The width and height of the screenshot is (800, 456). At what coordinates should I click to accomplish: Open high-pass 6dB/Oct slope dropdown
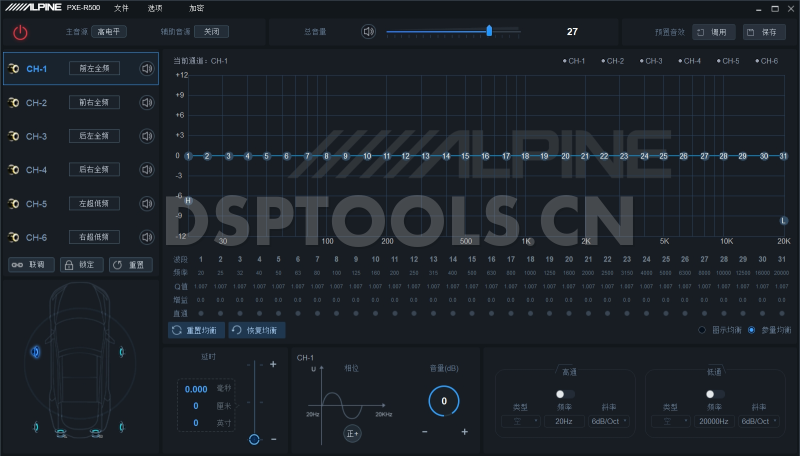(609, 421)
